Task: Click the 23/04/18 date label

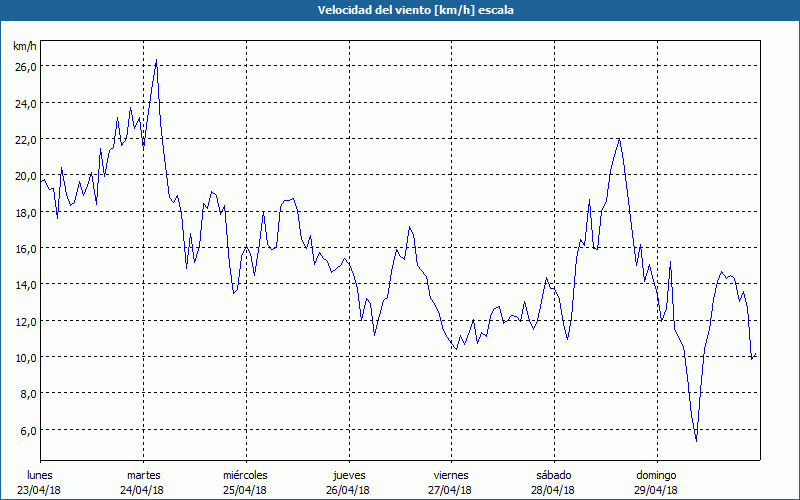Action: tap(40, 490)
